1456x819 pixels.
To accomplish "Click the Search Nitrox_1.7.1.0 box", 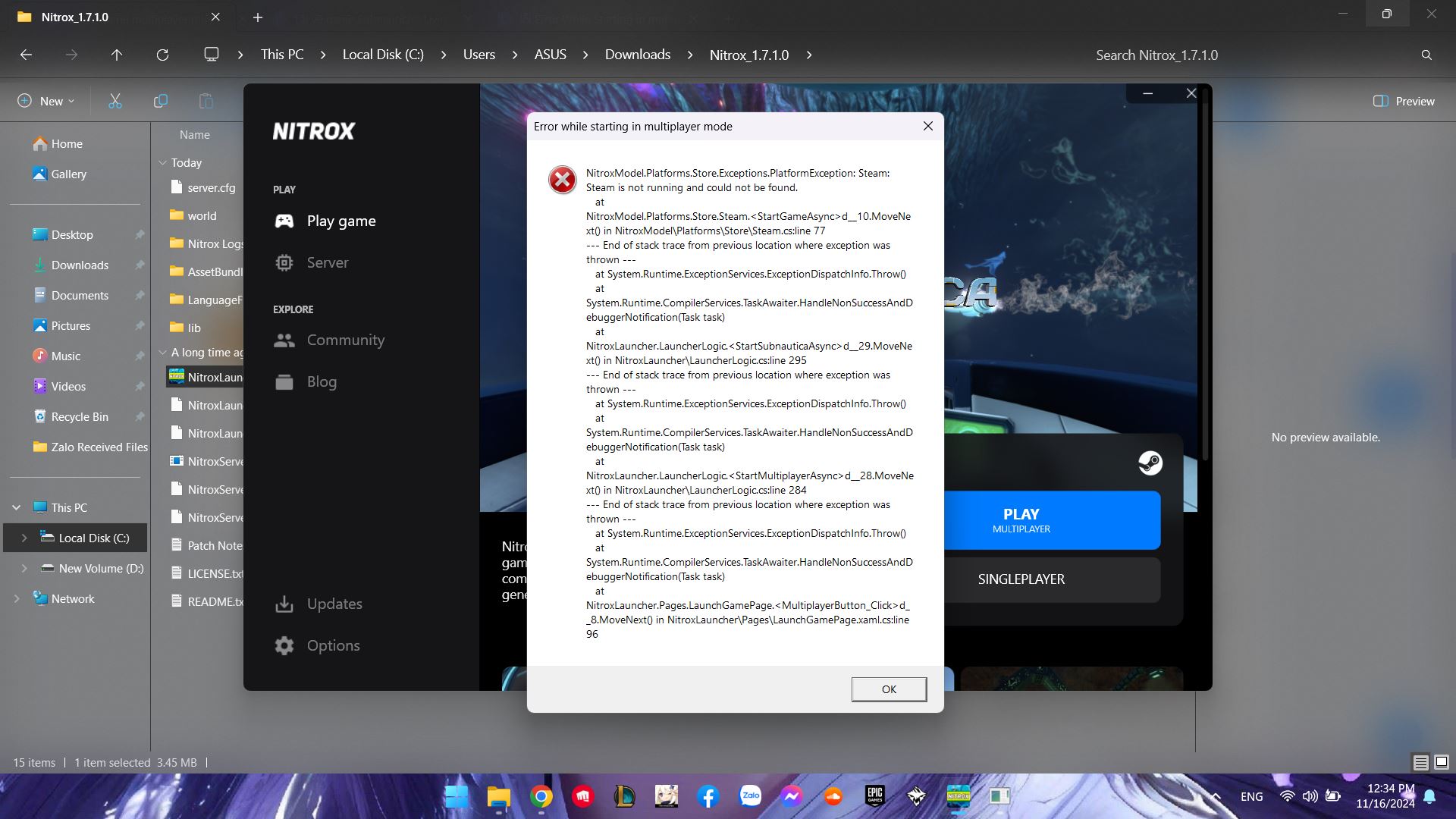I will point(1156,55).
